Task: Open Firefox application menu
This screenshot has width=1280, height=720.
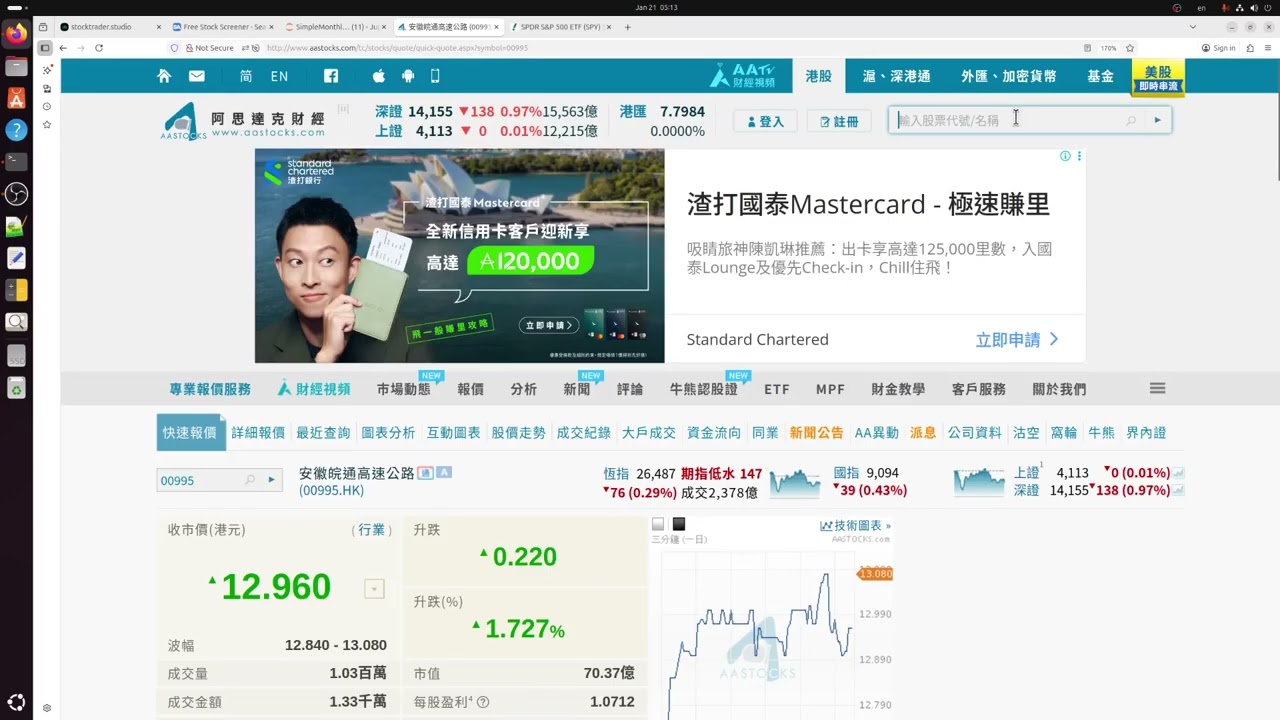Action: (x=1267, y=48)
